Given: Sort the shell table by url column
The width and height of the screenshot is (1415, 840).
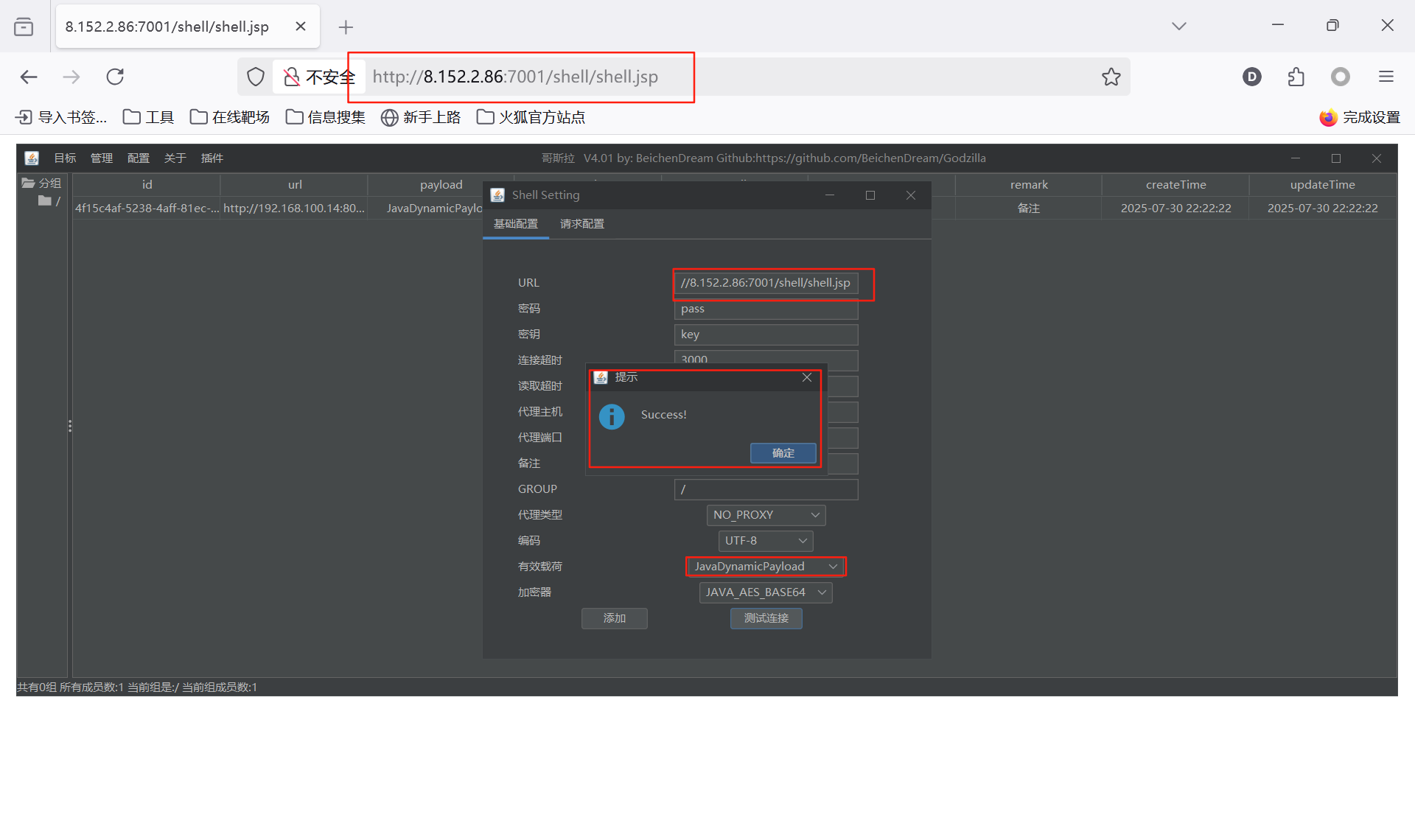Looking at the screenshot, I should 295,185.
